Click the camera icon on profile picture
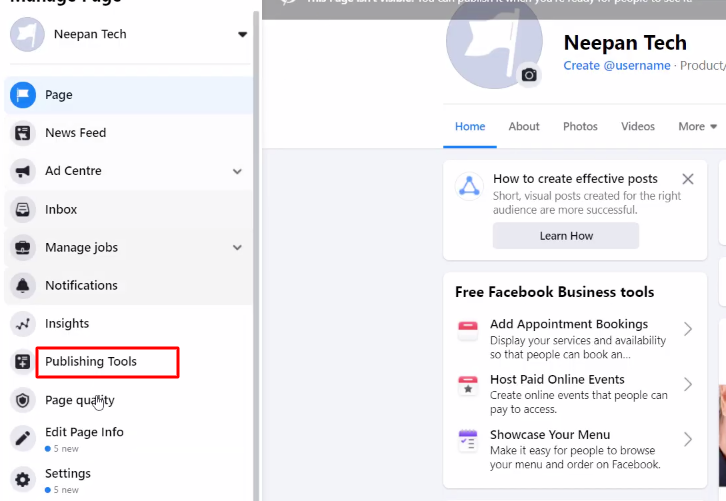The height and width of the screenshot is (501, 726). [x=529, y=75]
